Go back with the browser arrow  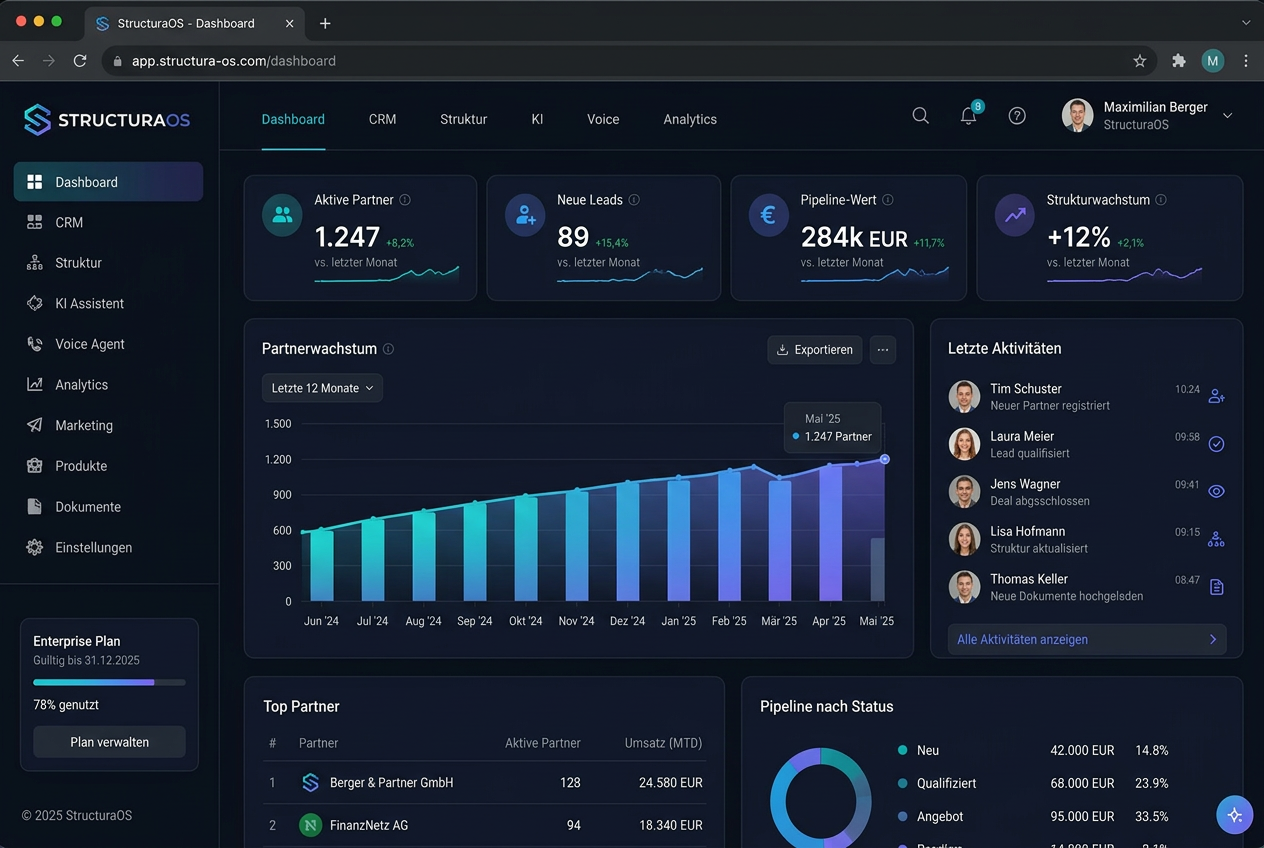coord(18,61)
